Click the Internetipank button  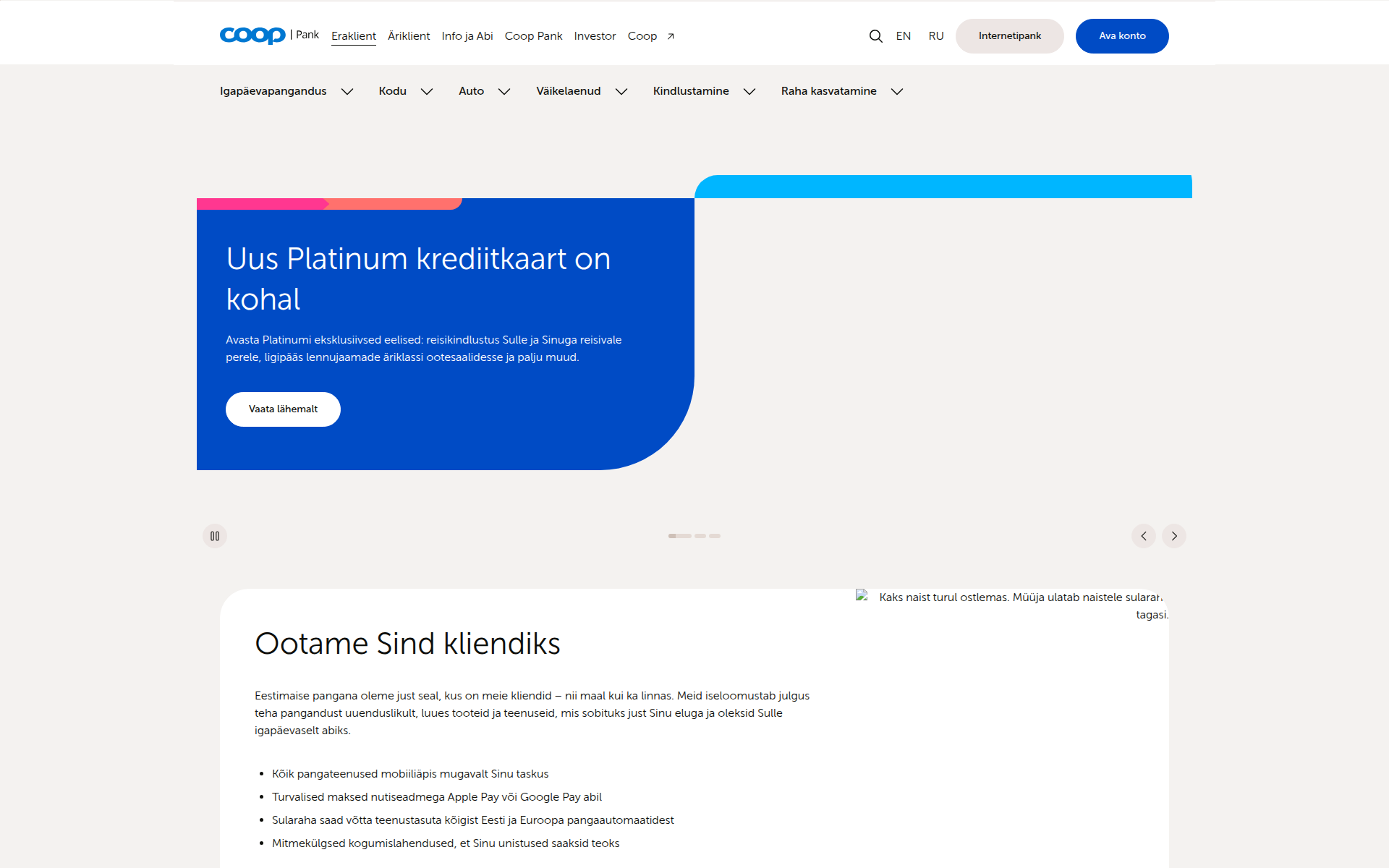coord(1010,36)
